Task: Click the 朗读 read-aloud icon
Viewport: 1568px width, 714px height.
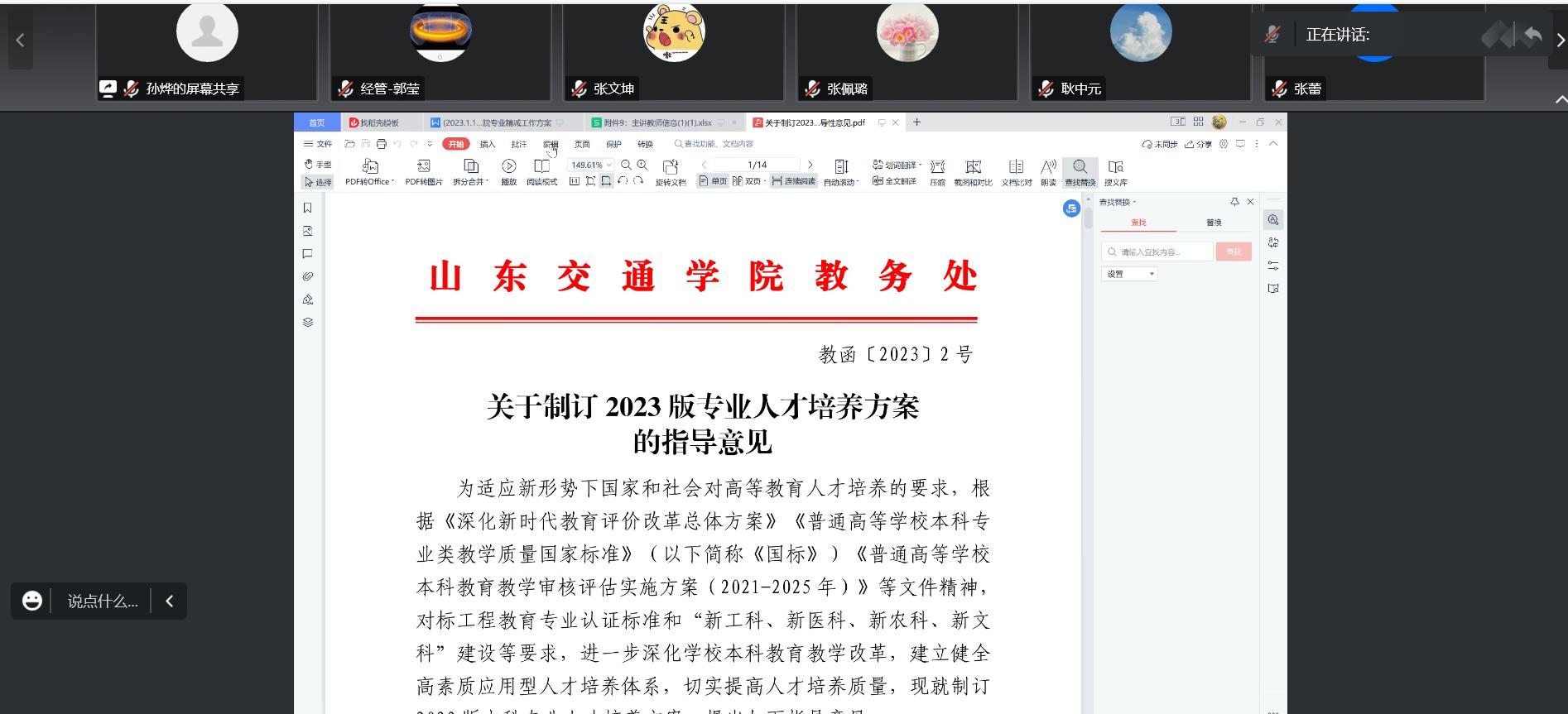Action: [1048, 167]
